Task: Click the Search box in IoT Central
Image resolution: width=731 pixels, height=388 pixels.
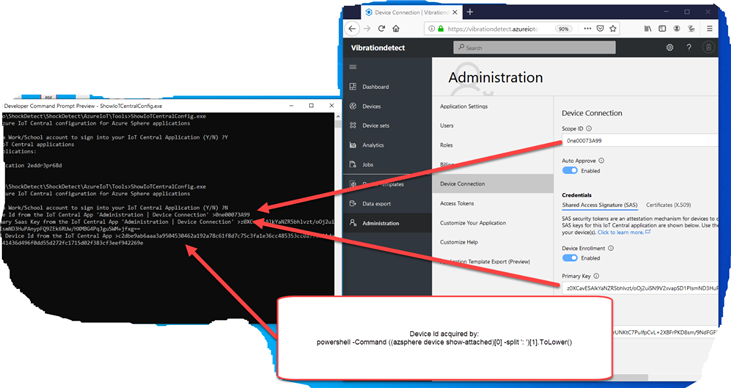Action: pyautogui.click(x=534, y=47)
